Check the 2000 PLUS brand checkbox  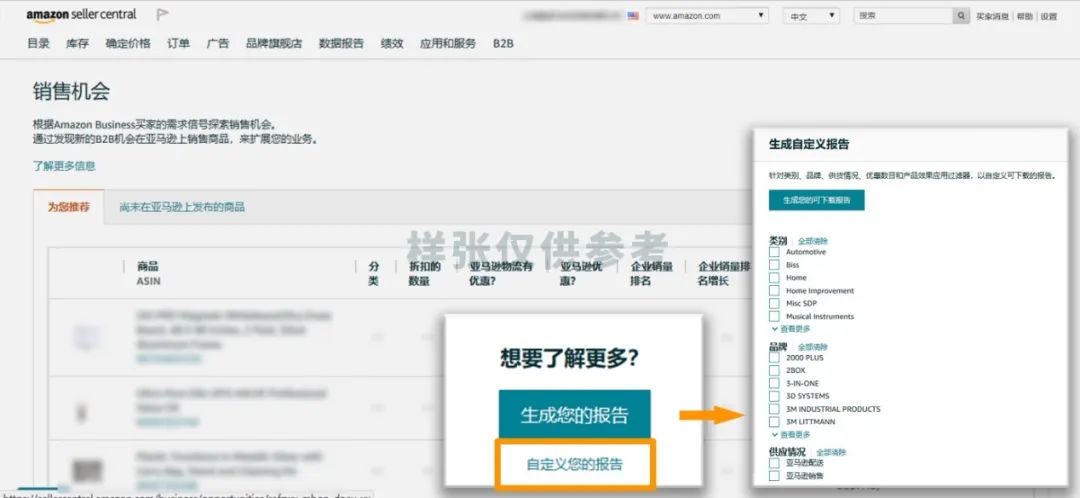(x=774, y=357)
